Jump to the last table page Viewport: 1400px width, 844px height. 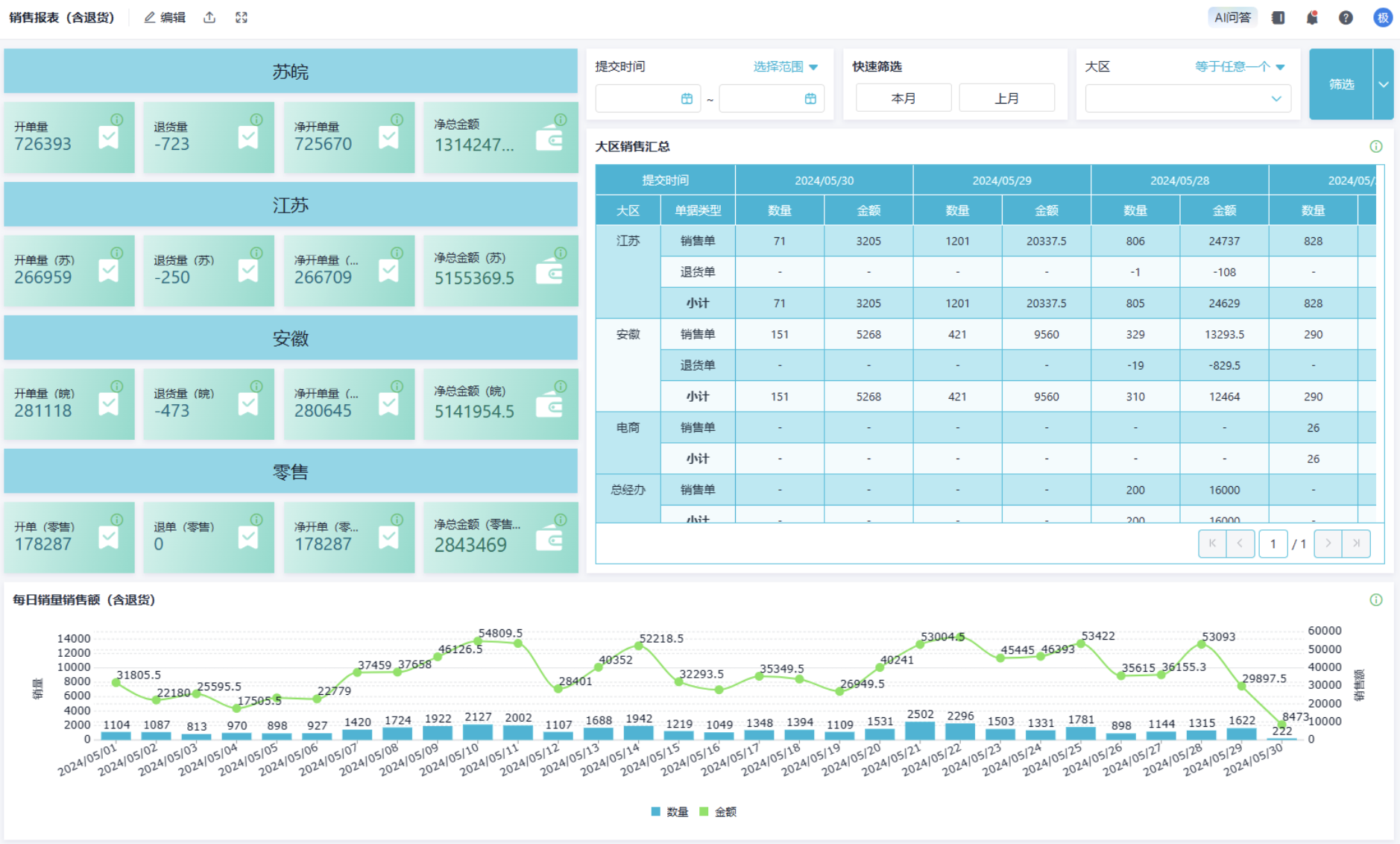[1356, 544]
